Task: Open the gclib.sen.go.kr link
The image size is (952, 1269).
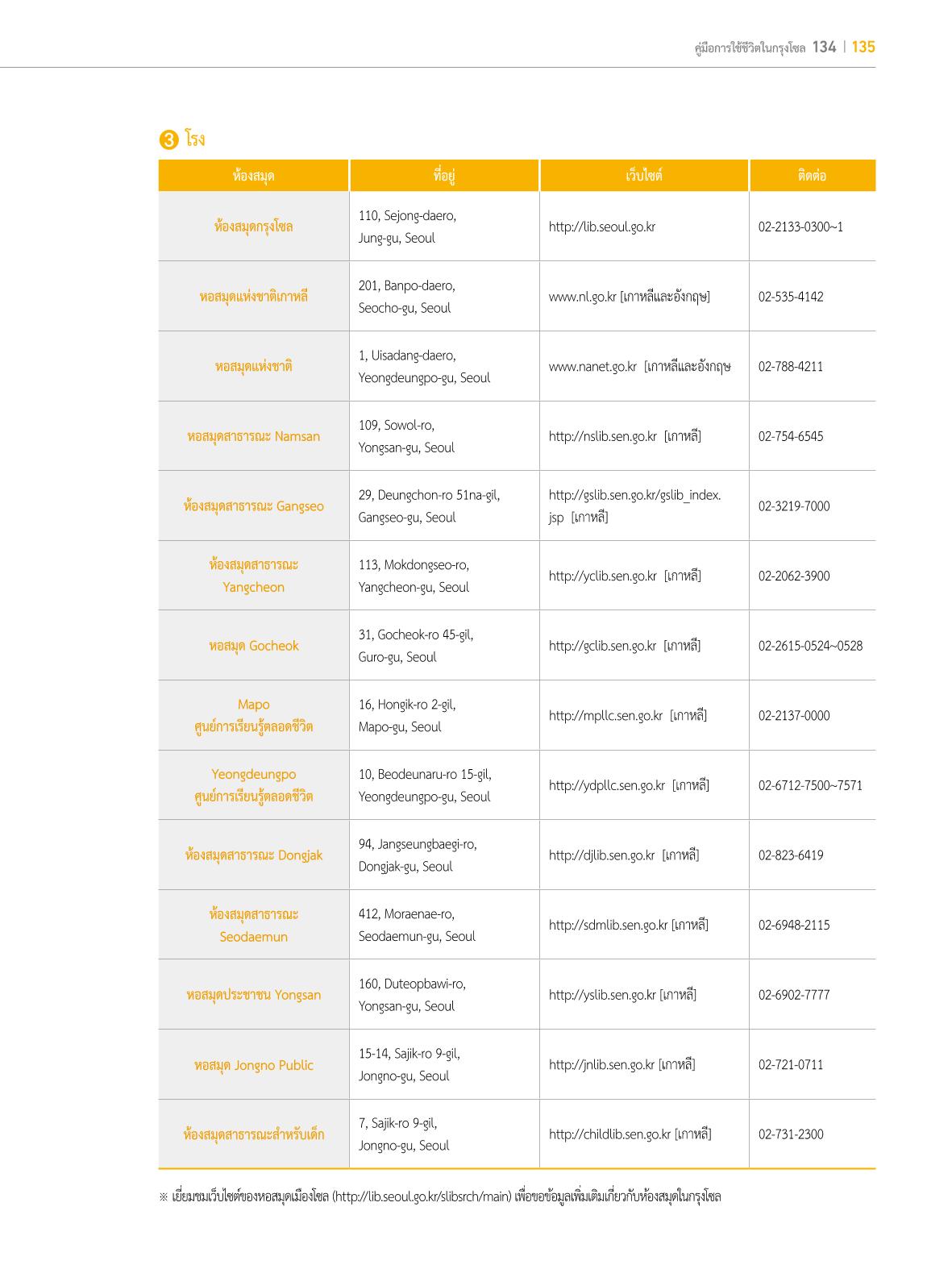Action: 602,646
